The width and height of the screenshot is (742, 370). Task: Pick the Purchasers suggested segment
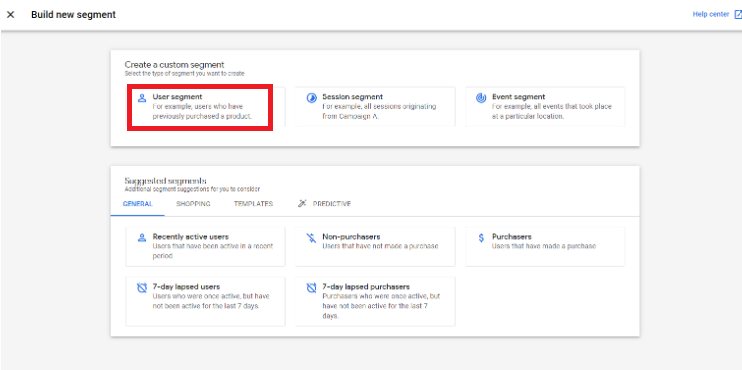click(x=545, y=247)
